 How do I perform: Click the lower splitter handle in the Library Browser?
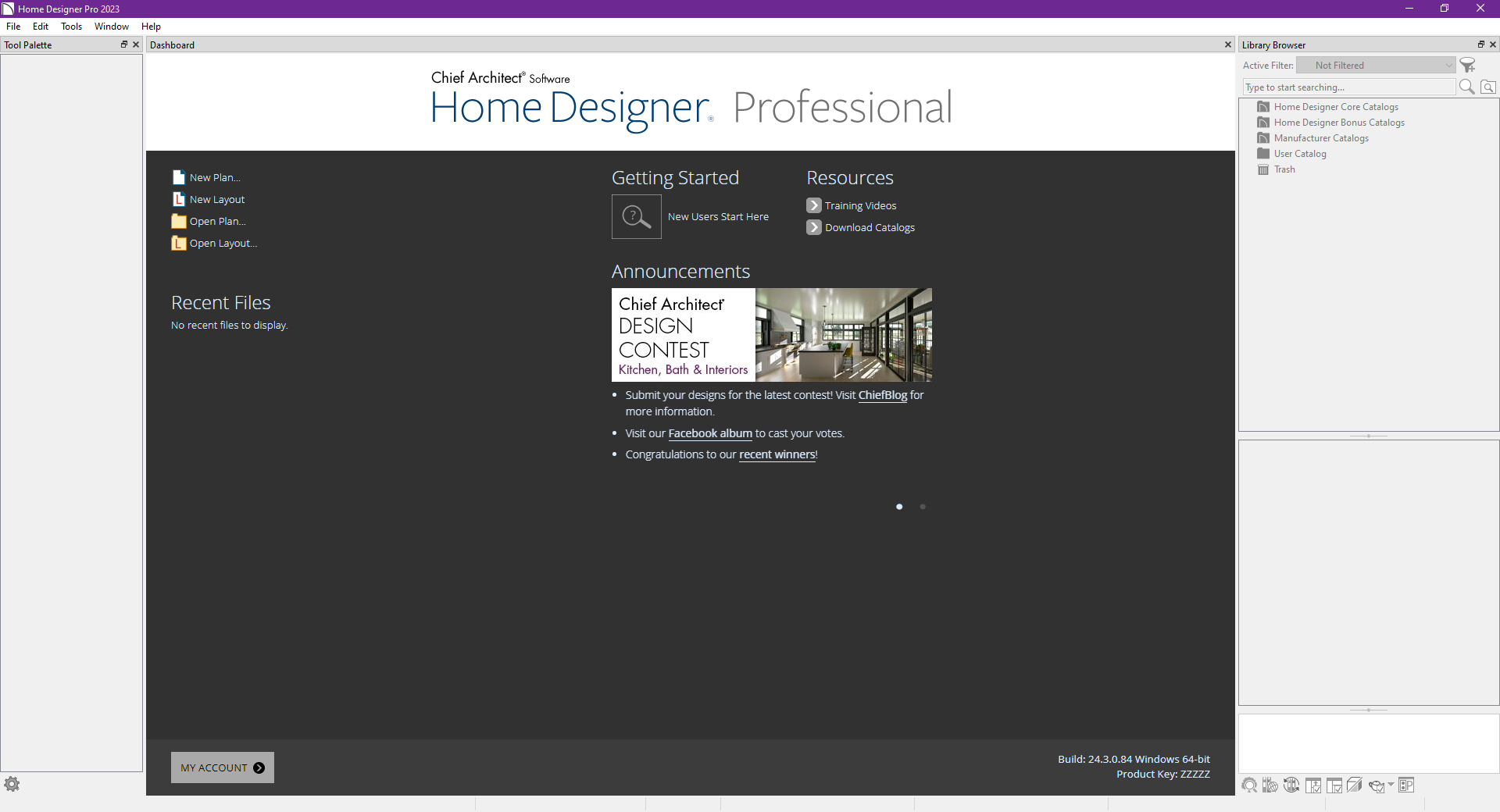1369,710
